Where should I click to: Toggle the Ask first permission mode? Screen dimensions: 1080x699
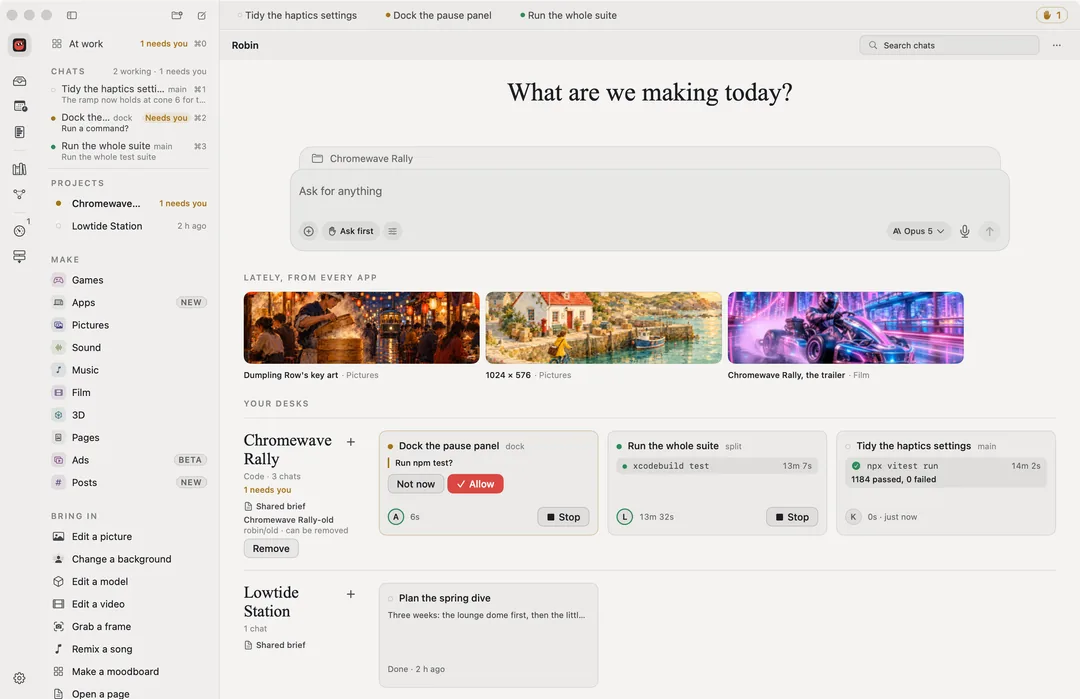point(351,231)
